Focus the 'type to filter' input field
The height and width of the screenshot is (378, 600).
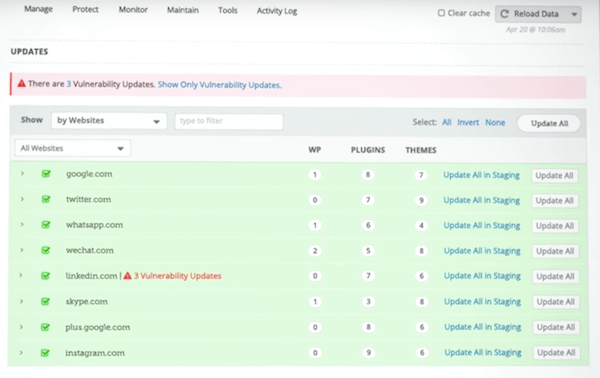point(229,121)
